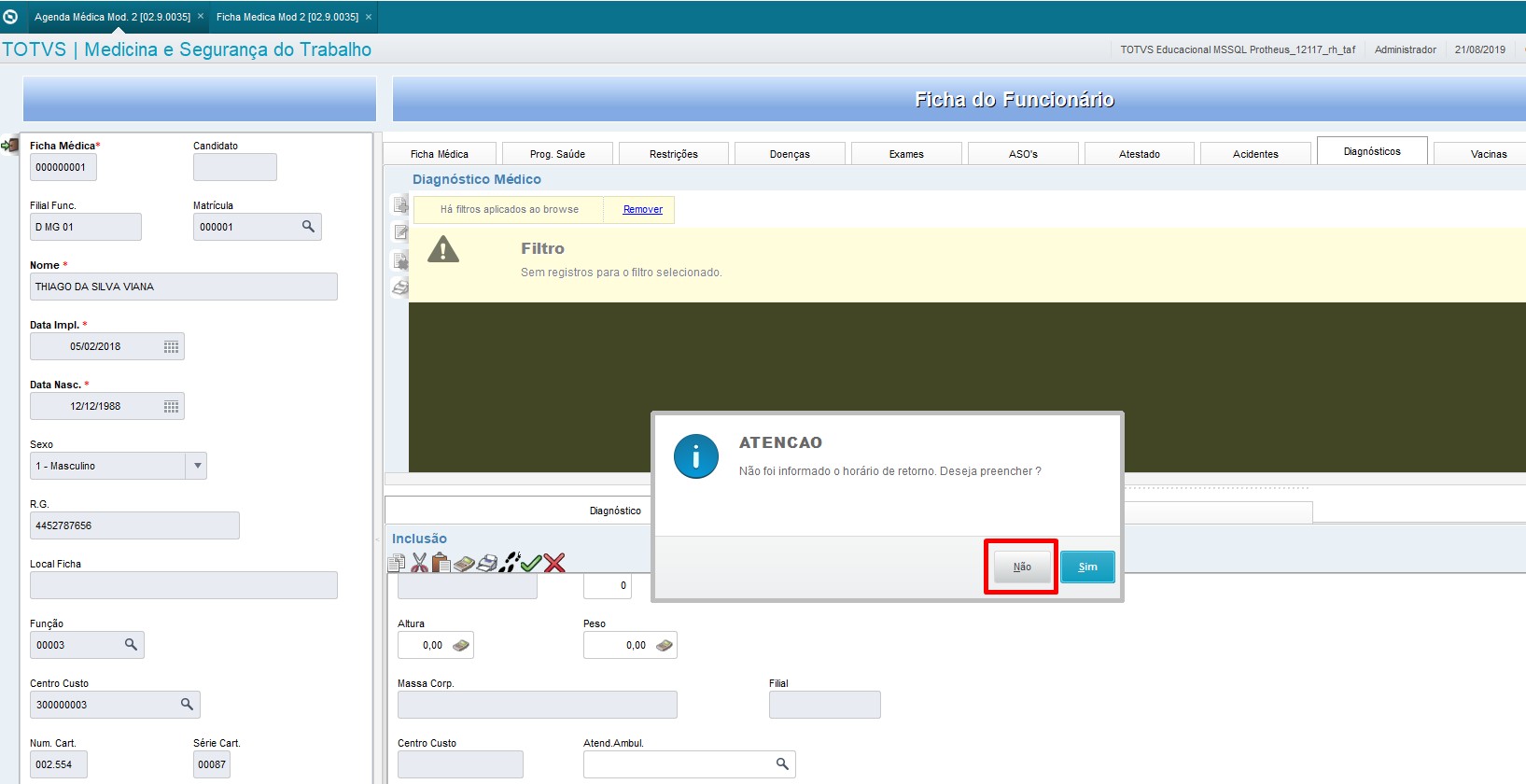
Task: Click the empty Local Ficha field
Action: pos(184,585)
